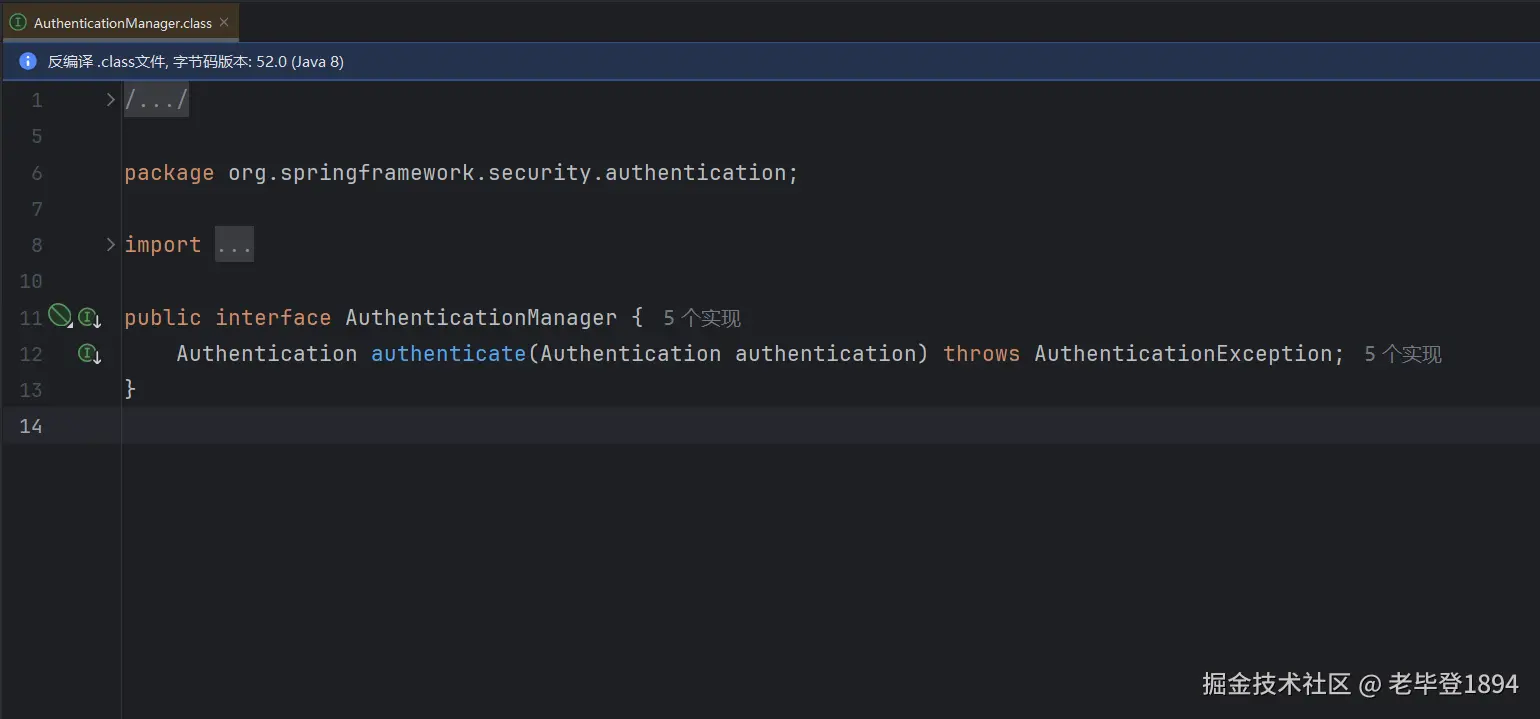Click the blue info icon in the decompile banner

[28, 62]
